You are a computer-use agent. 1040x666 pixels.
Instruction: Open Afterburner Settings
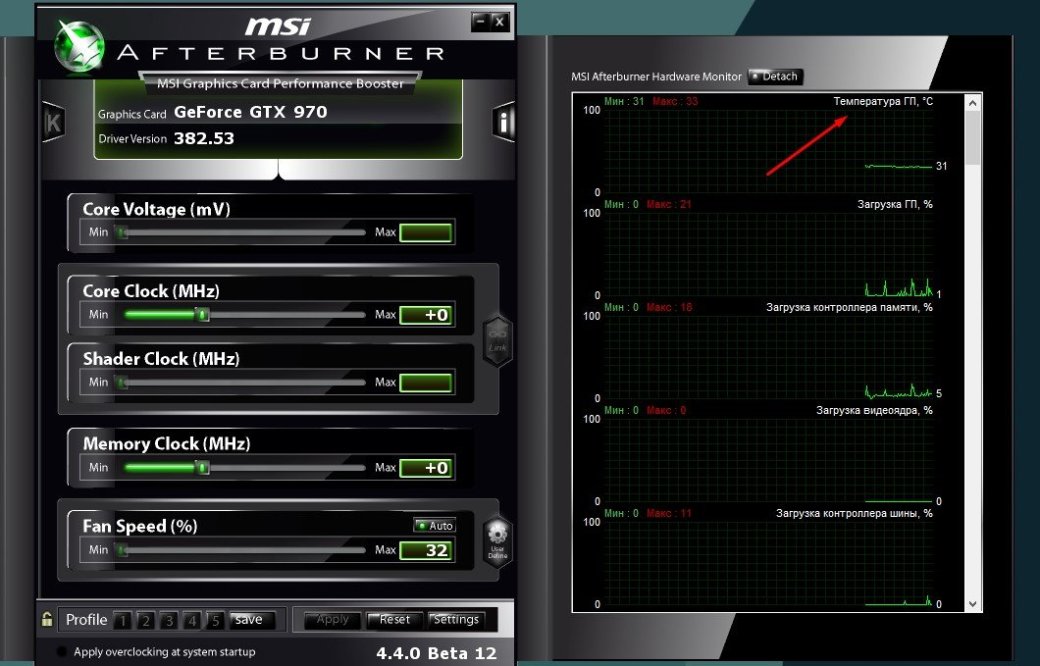click(456, 620)
